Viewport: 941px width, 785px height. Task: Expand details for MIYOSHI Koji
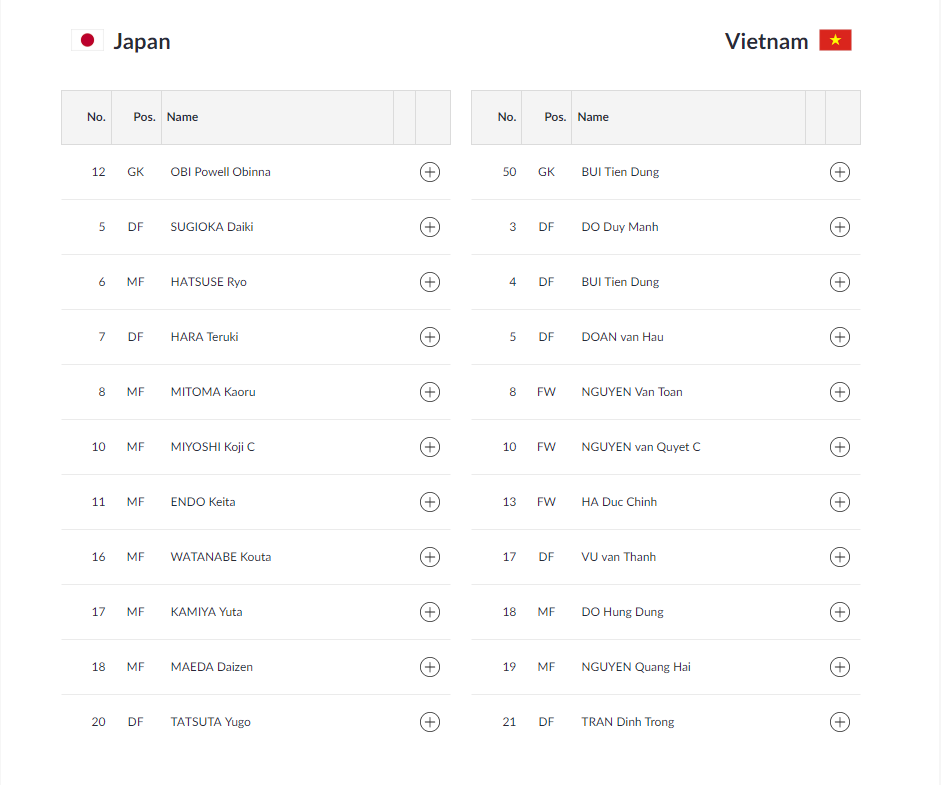pos(429,447)
